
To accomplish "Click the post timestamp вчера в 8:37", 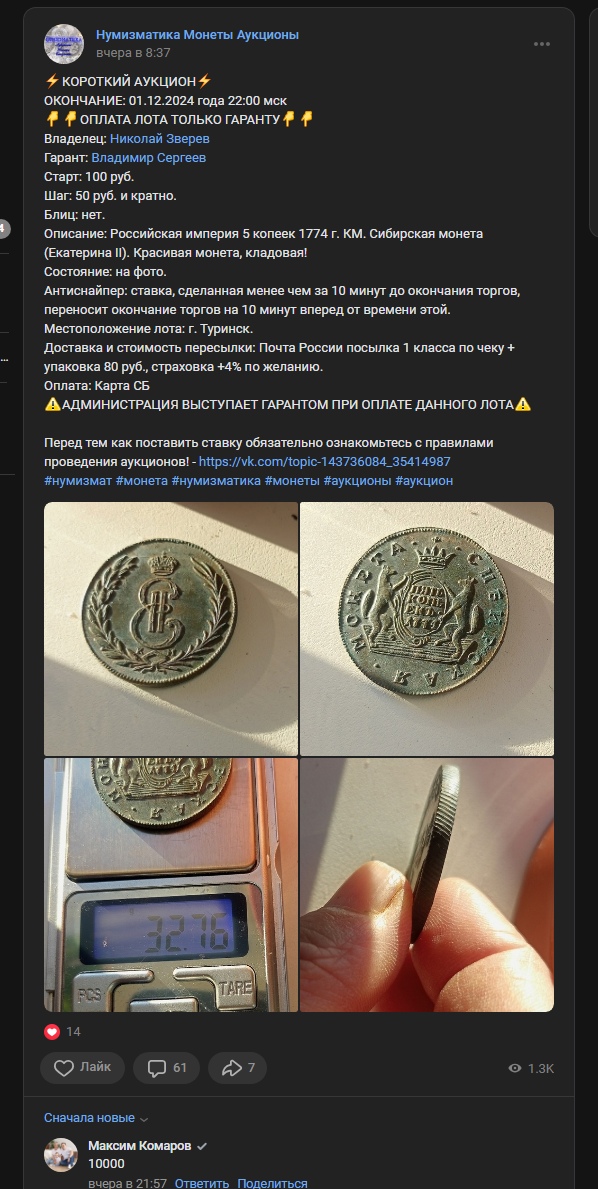I will coord(133,53).
